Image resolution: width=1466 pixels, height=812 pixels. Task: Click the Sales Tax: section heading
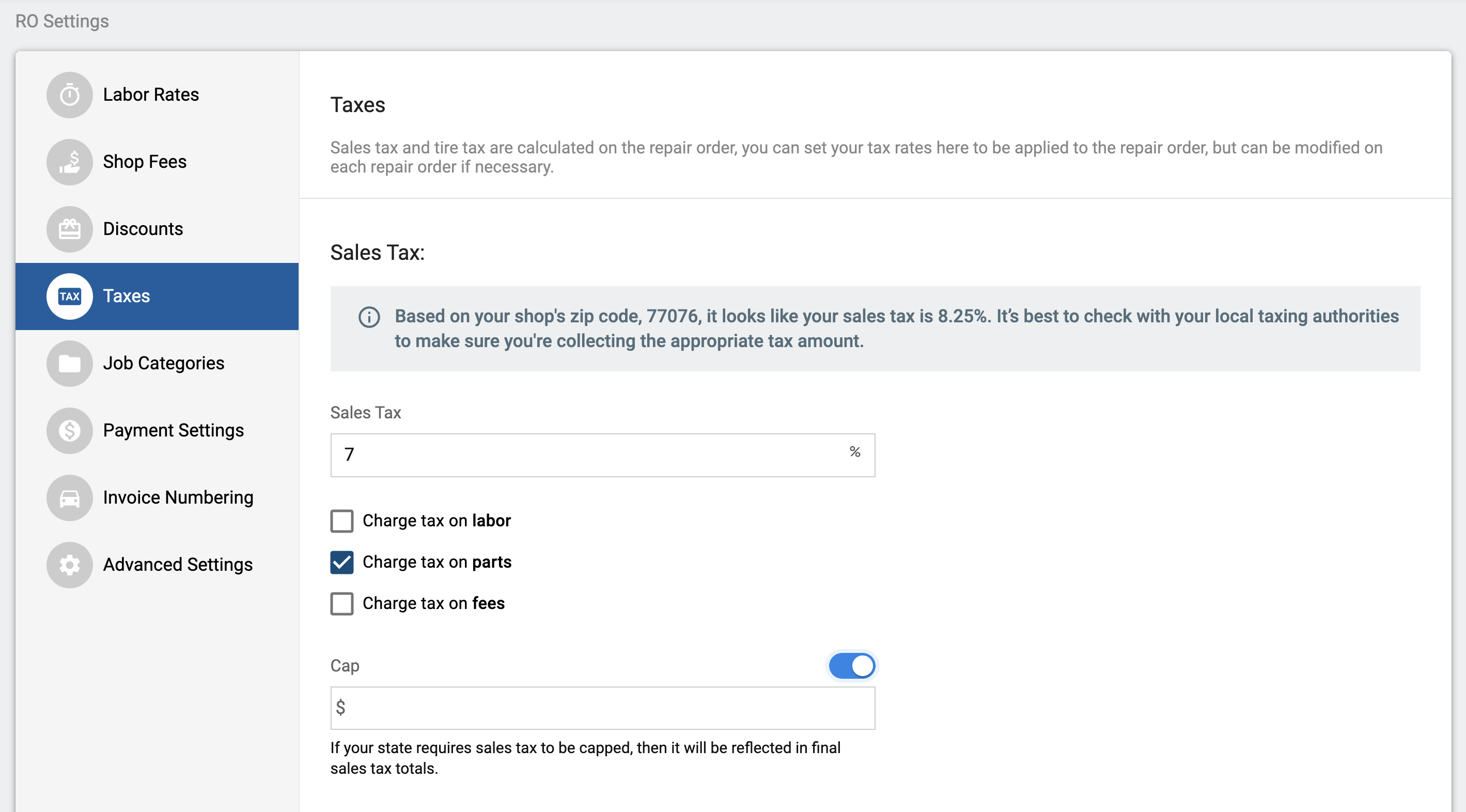pyautogui.click(x=377, y=252)
